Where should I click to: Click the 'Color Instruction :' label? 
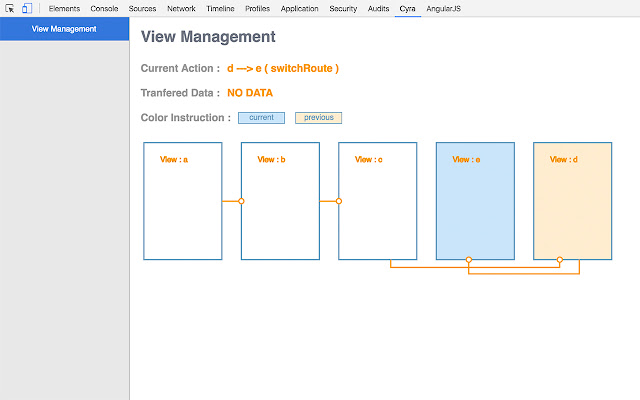tap(186, 118)
